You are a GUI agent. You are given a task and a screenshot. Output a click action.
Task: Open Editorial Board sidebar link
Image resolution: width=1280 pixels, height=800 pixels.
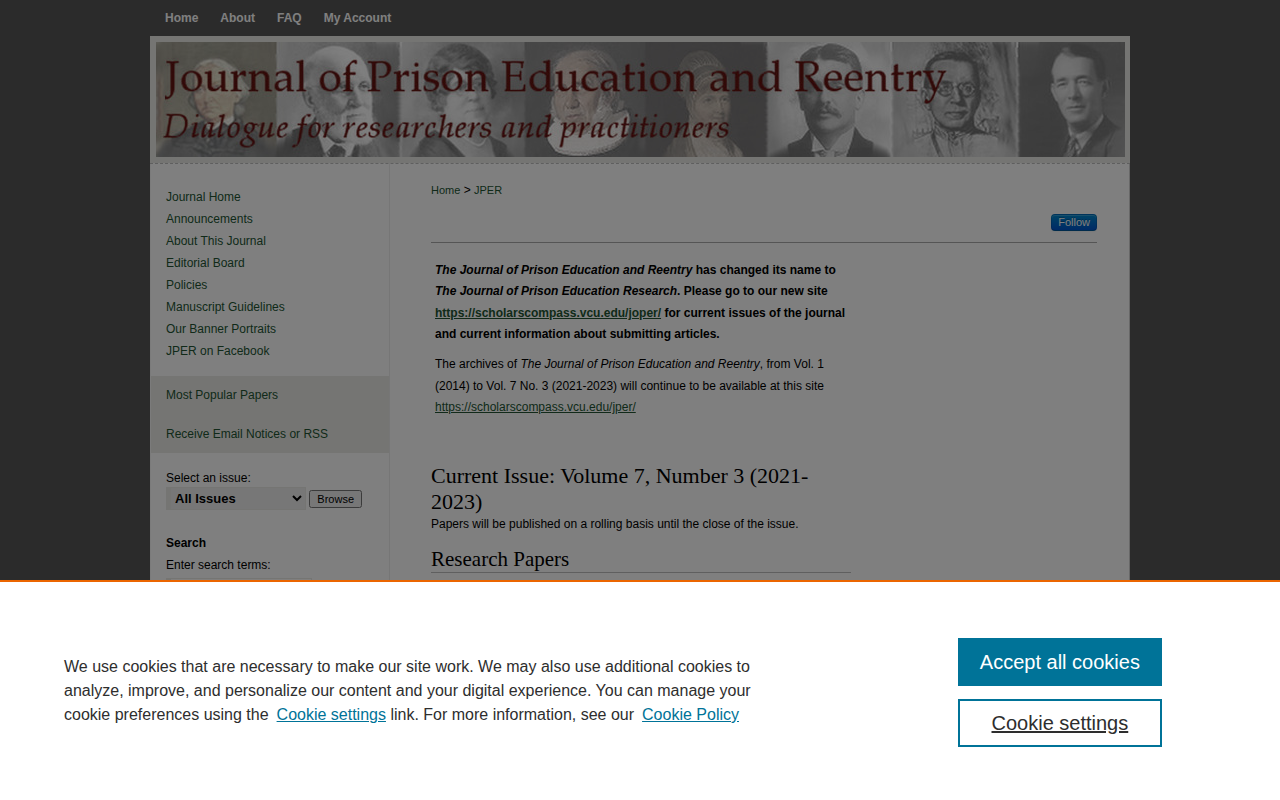pos(205,263)
